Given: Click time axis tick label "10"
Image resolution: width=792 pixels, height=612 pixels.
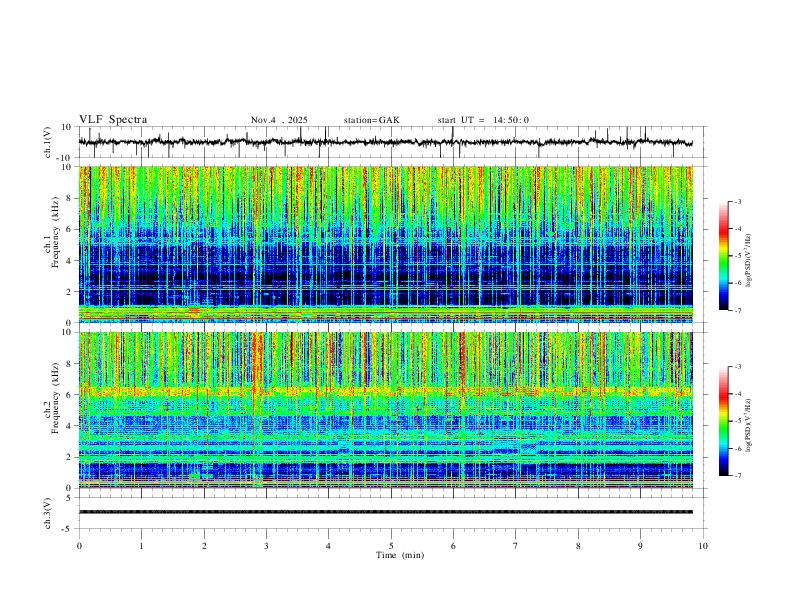Looking at the screenshot, I should (x=703, y=546).
